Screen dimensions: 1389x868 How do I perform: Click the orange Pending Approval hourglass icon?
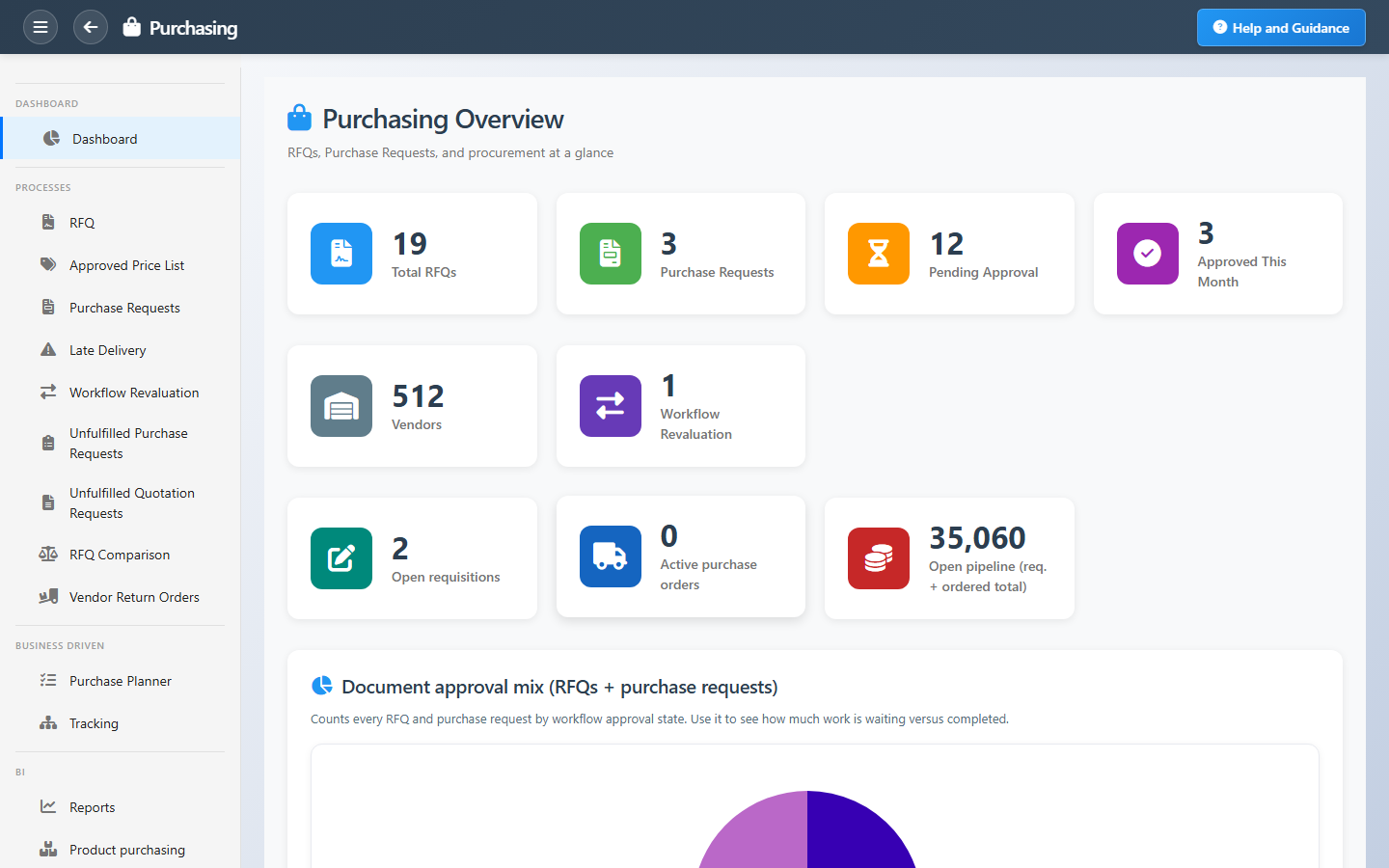tap(879, 254)
